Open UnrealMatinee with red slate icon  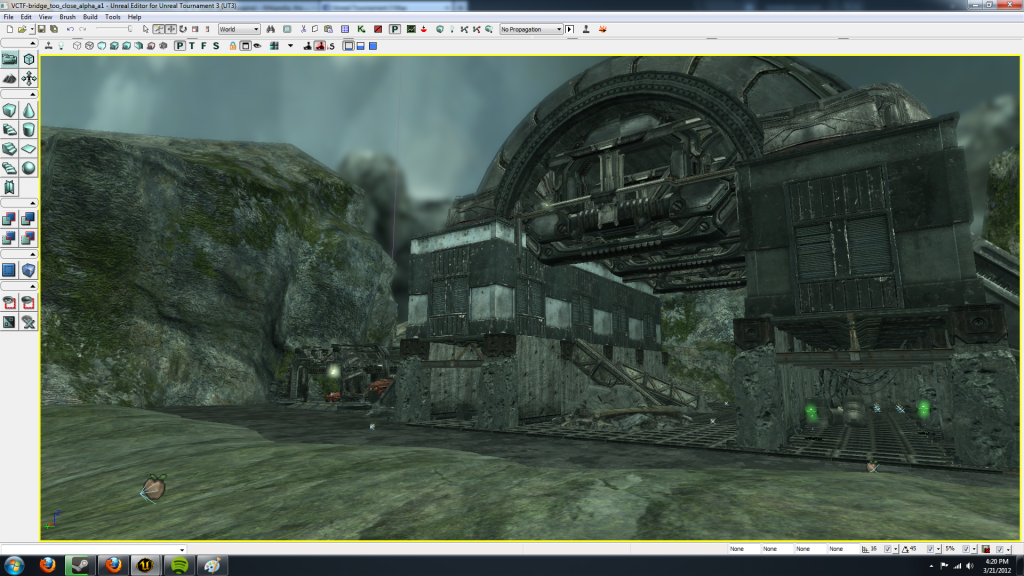click(x=377, y=29)
